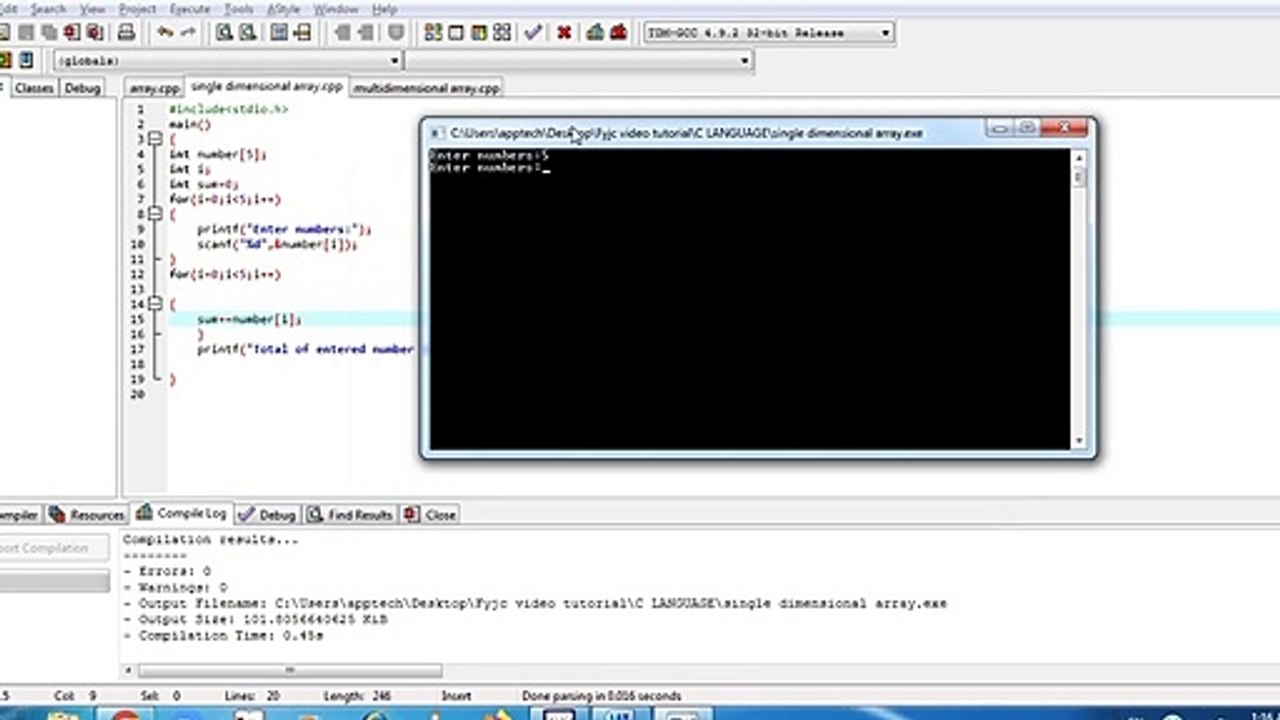1280x720 pixels.
Task: Select the Compile Log bottom tab
Action: point(182,513)
